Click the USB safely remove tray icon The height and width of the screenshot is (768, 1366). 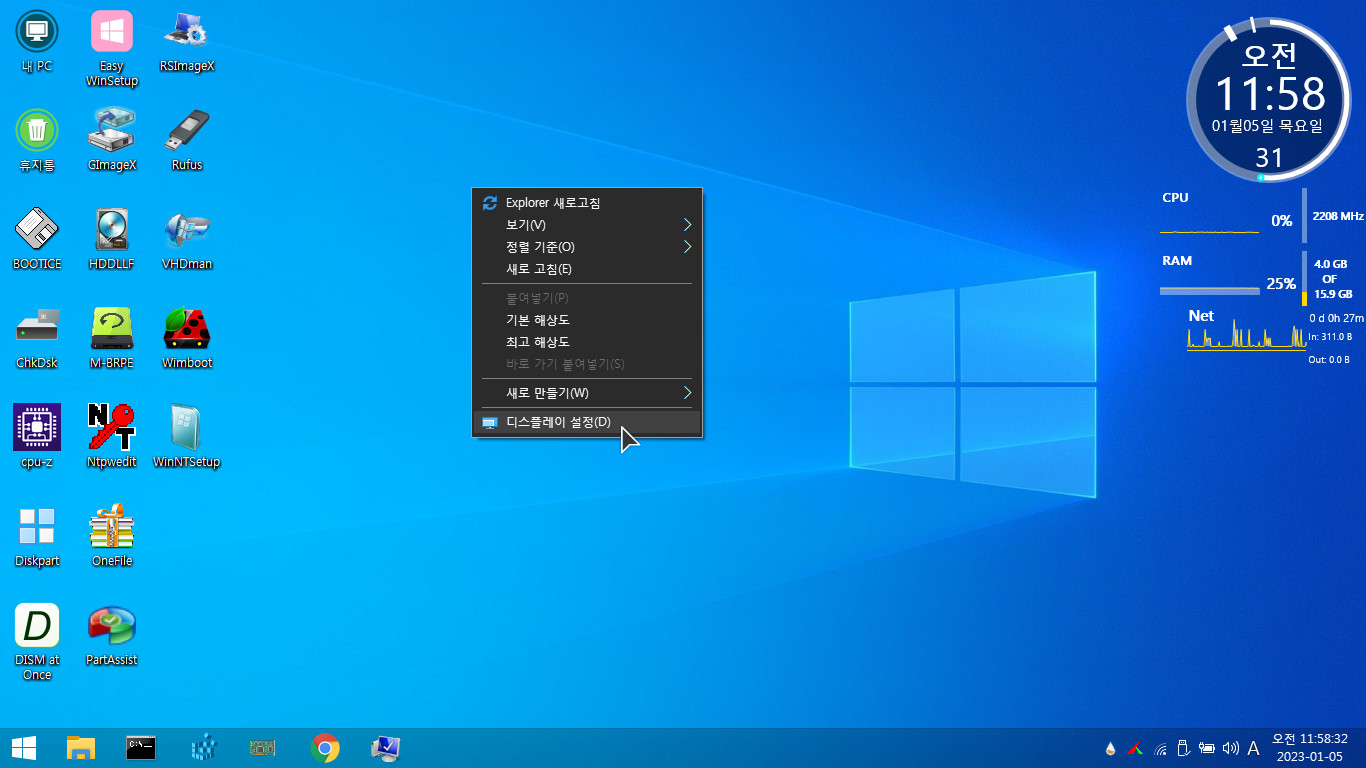pyautogui.click(x=1183, y=748)
